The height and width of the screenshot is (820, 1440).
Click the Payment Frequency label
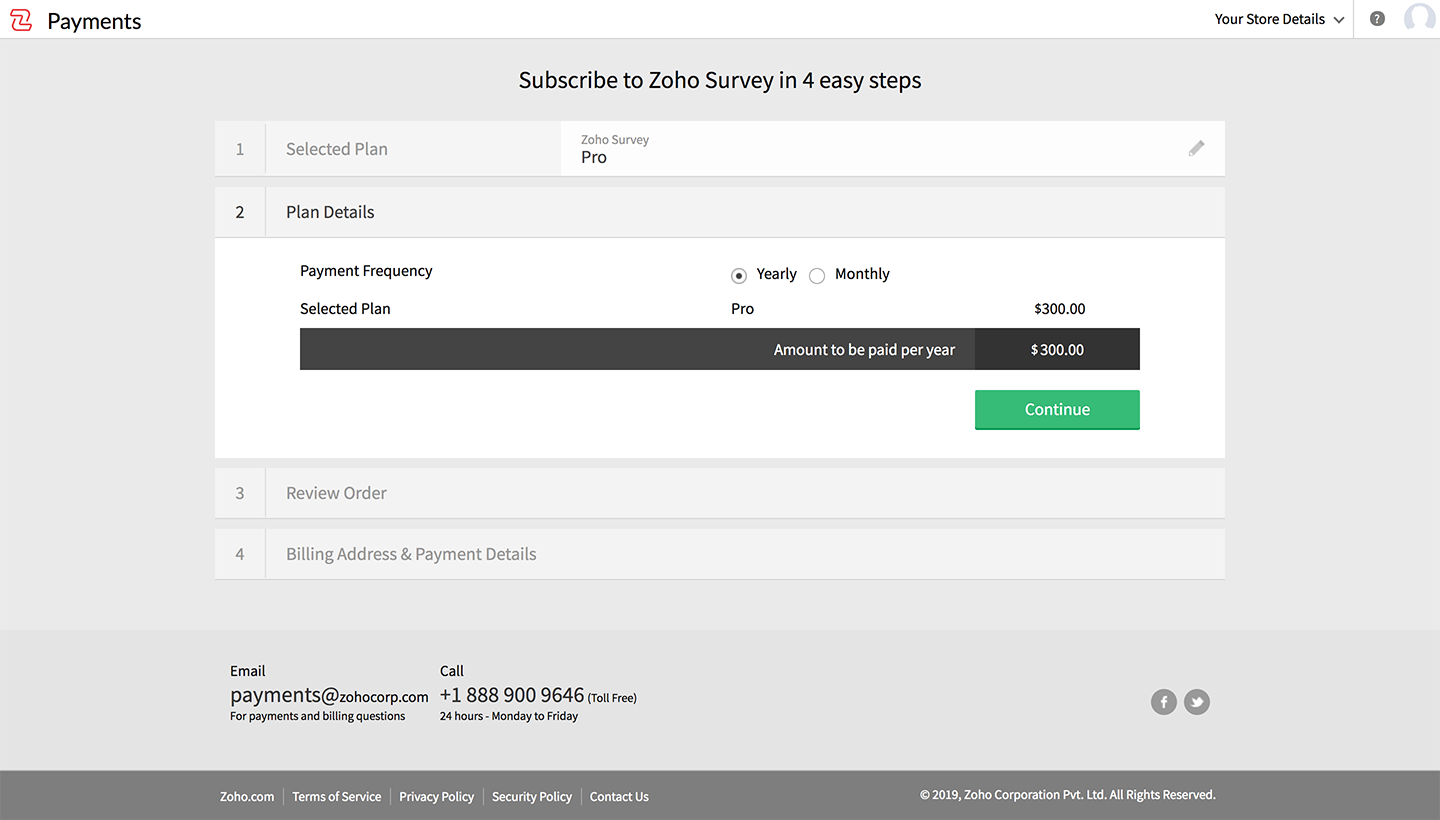[x=366, y=271]
